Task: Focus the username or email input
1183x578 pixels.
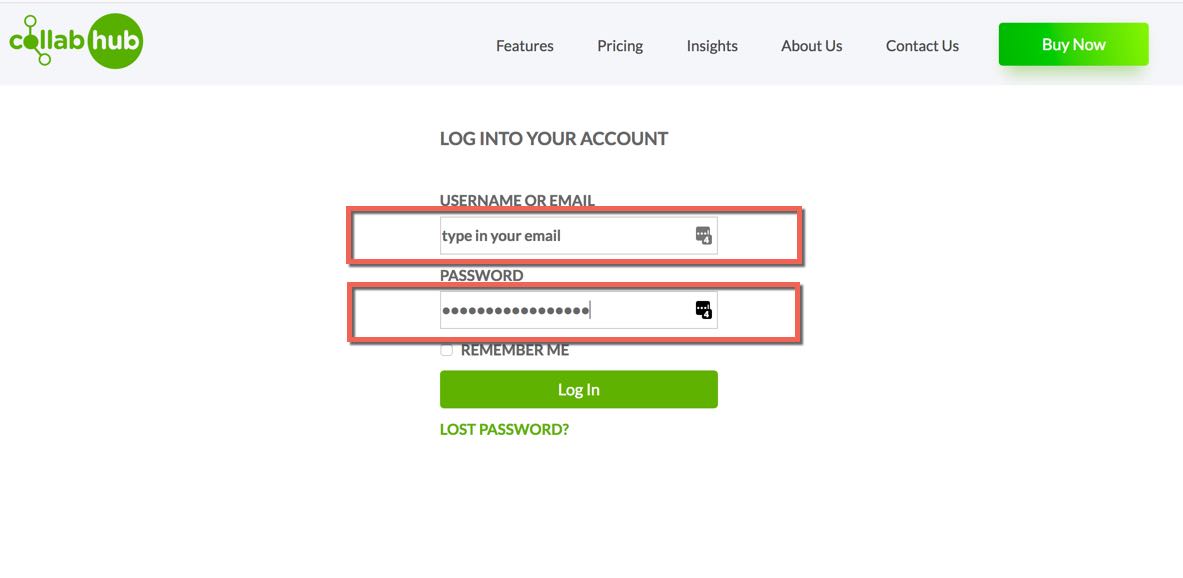Action: [x=579, y=235]
